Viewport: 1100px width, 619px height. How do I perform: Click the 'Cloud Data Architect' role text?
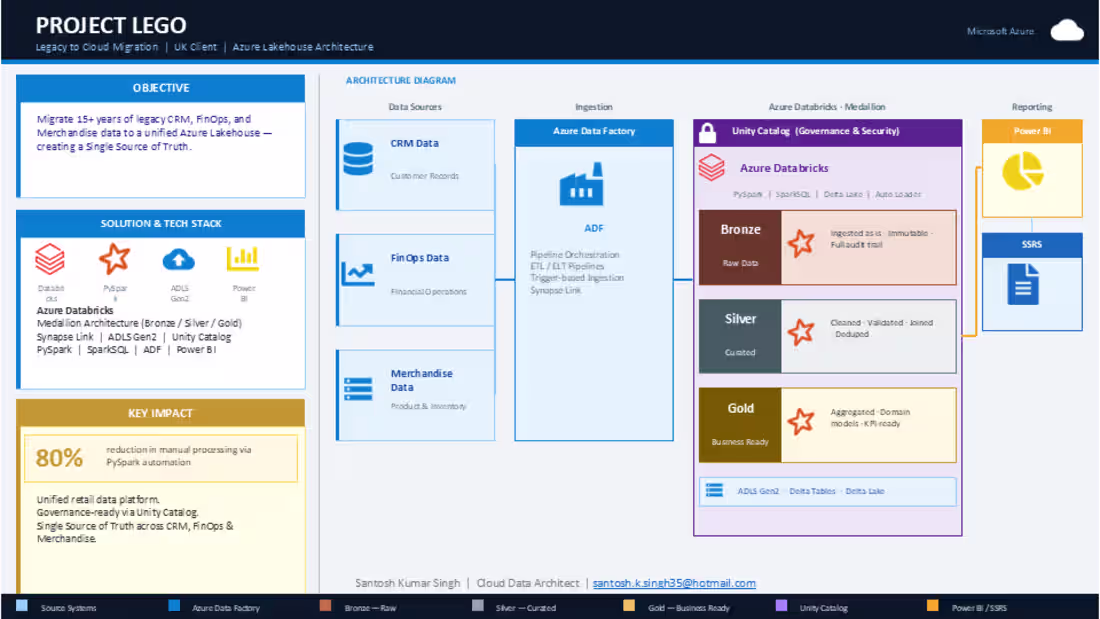pyautogui.click(x=528, y=583)
